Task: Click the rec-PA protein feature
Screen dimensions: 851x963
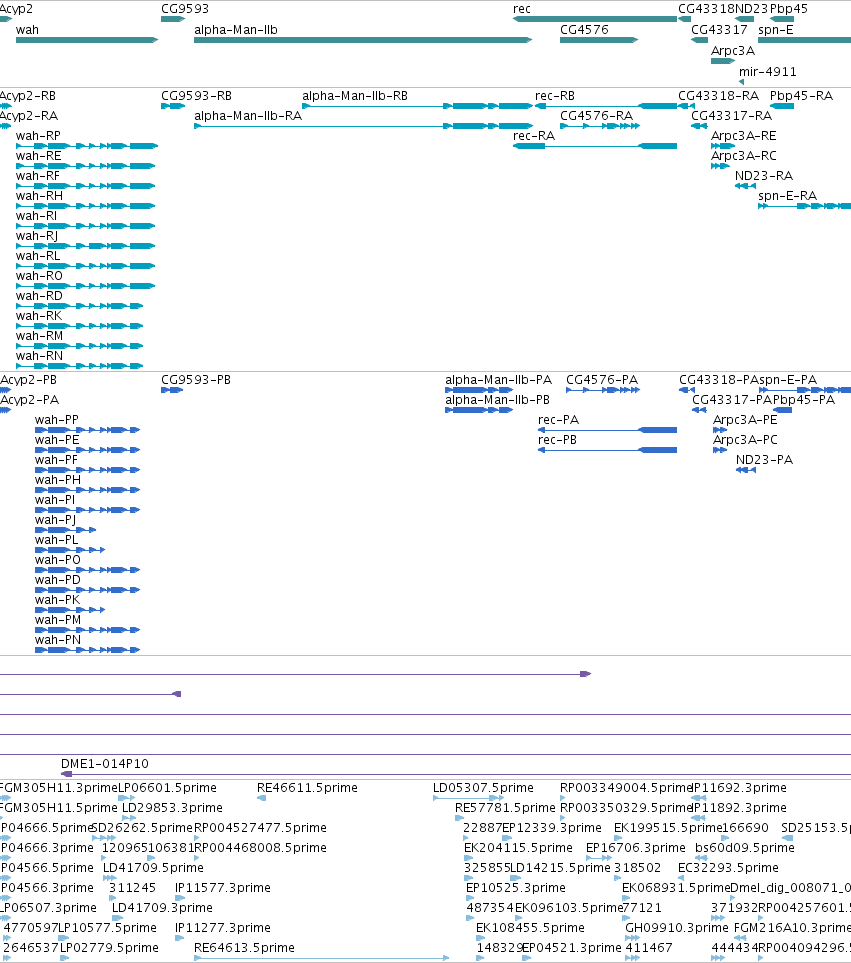Action: click(x=607, y=430)
